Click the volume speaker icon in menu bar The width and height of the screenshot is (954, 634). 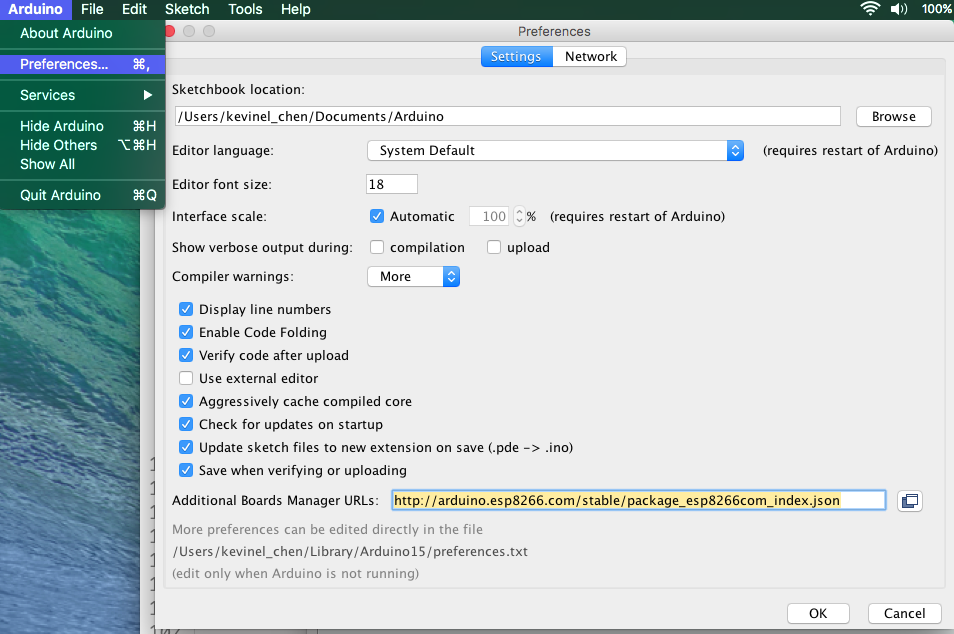pyautogui.click(x=899, y=9)
